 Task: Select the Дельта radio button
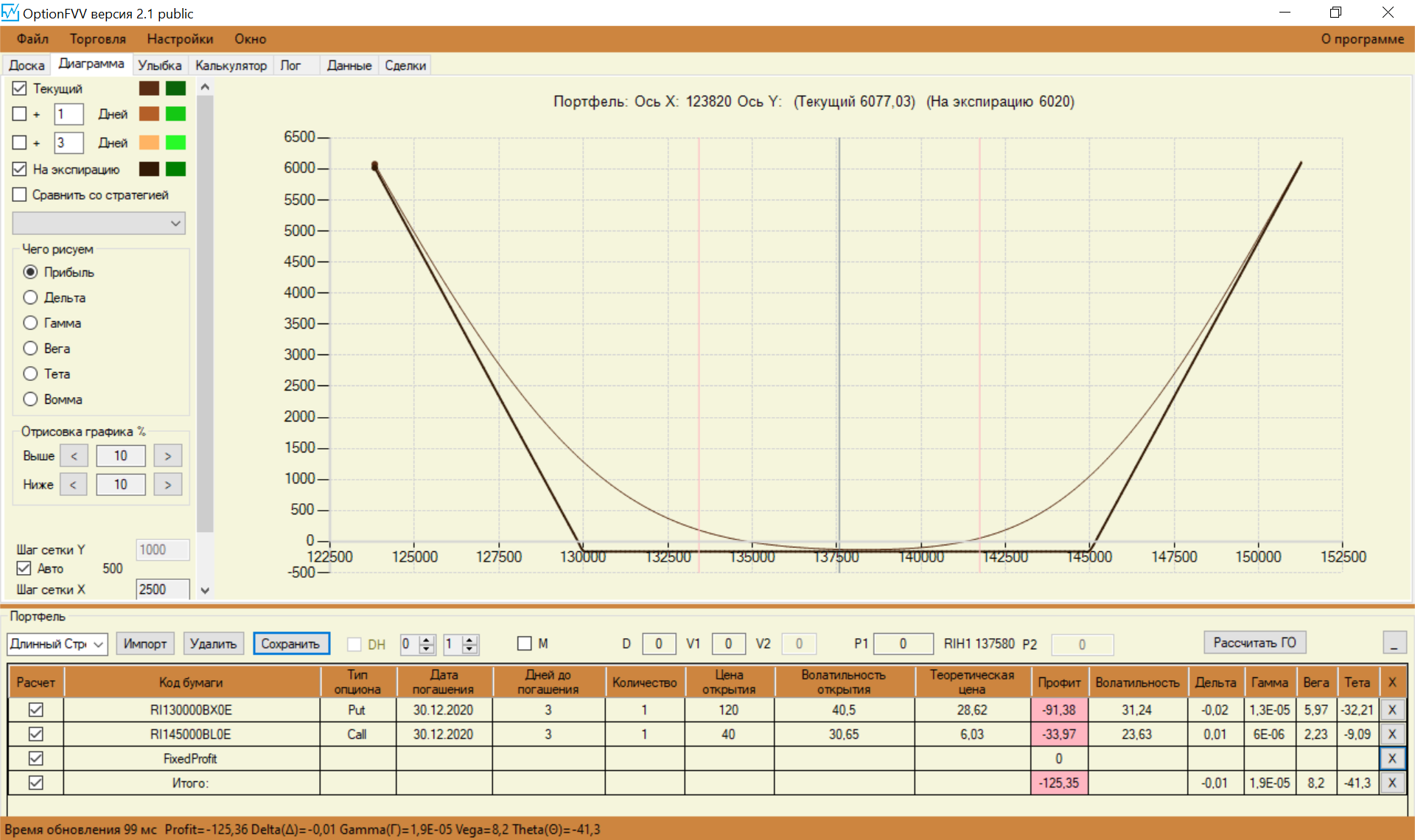click(30, 298)
